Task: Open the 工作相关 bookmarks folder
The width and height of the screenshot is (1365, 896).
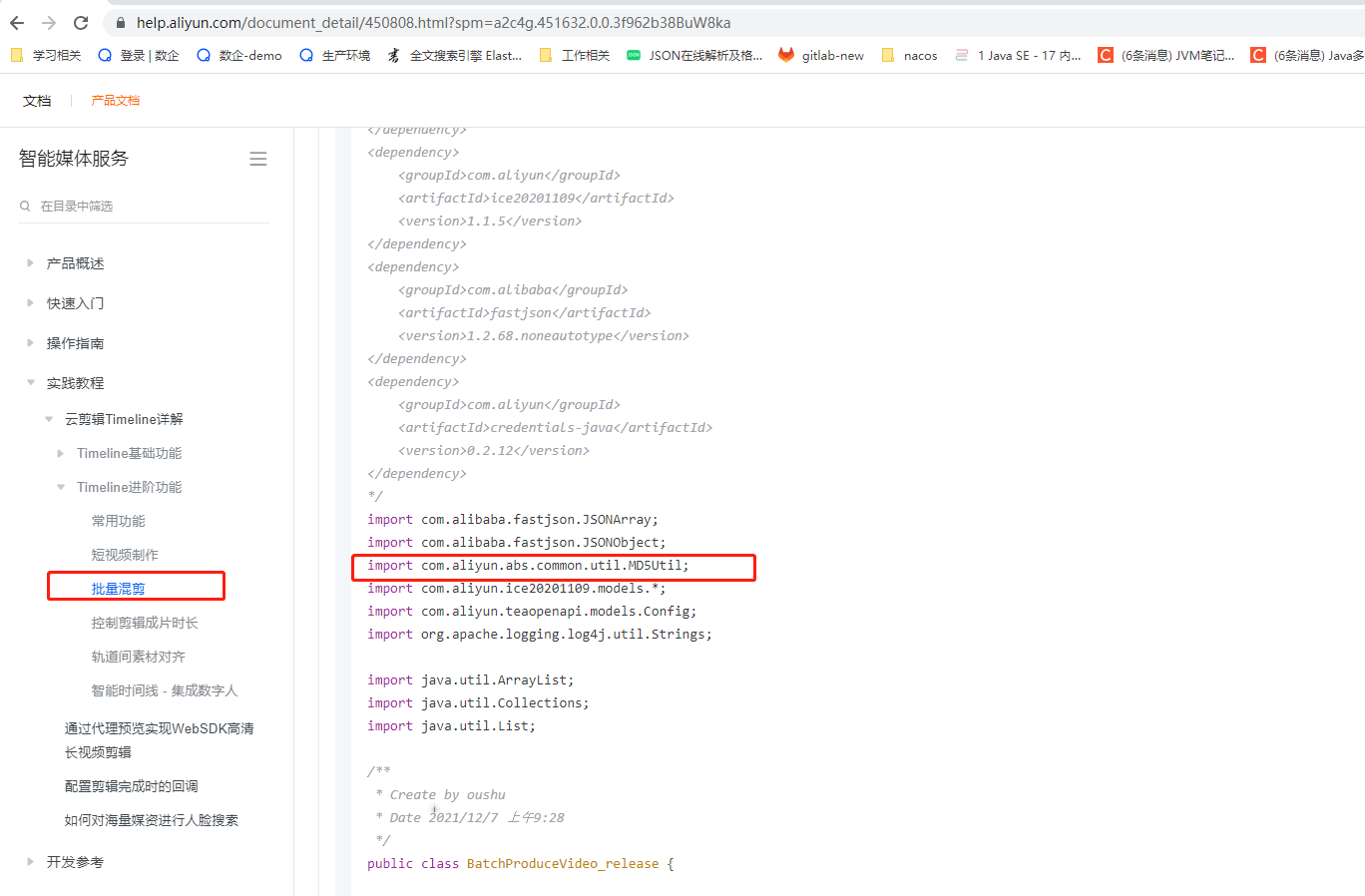Action: 575,55
